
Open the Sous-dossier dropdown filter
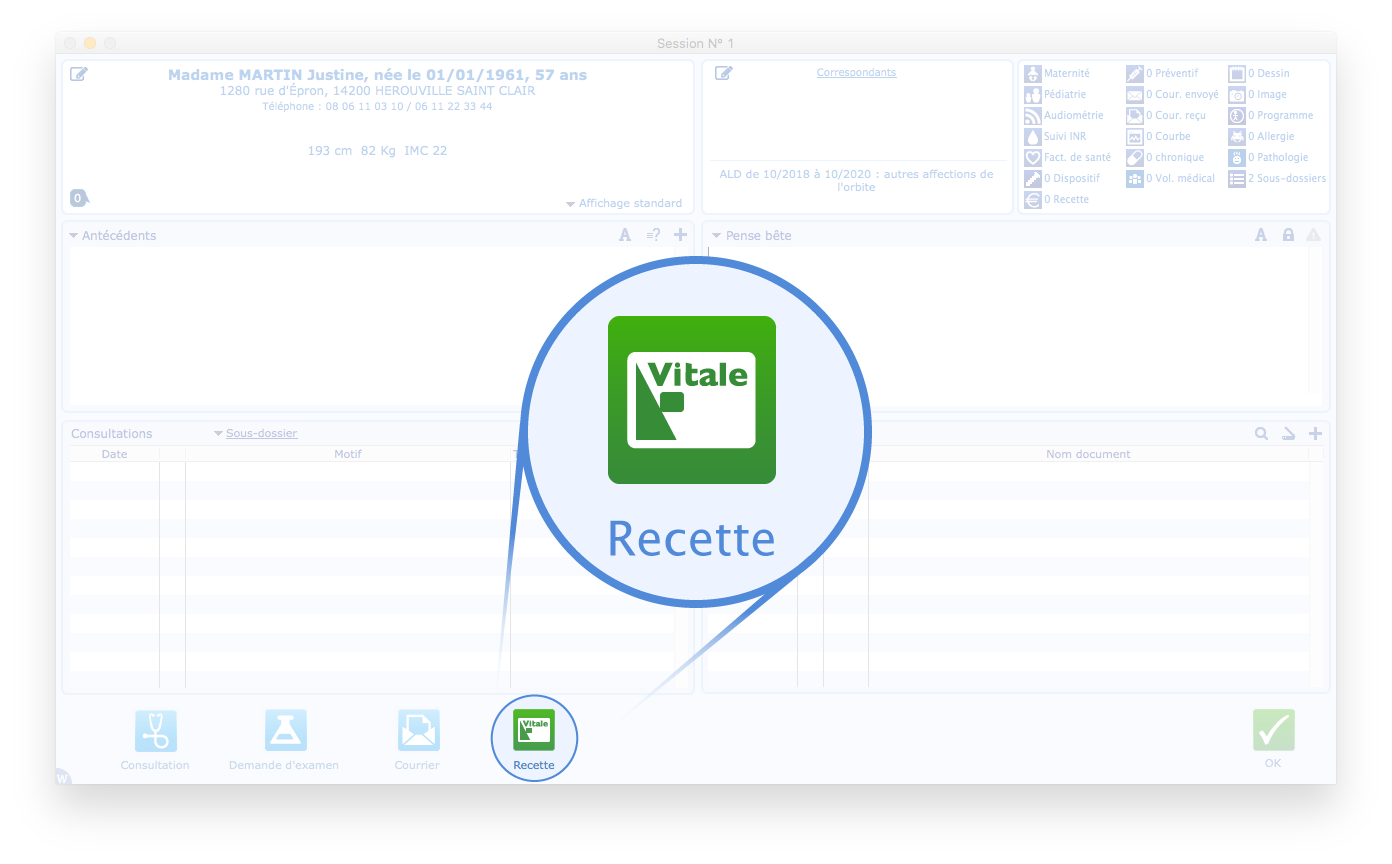[x=255, y=434]
